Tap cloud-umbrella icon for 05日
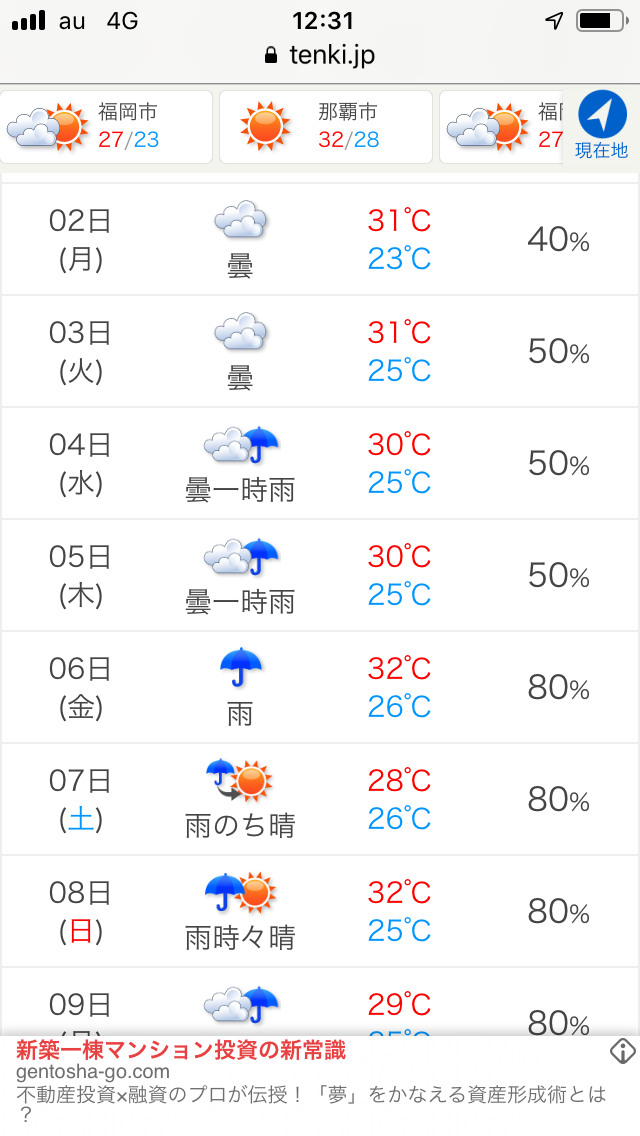640x1136 pixels. click(241, 555)
